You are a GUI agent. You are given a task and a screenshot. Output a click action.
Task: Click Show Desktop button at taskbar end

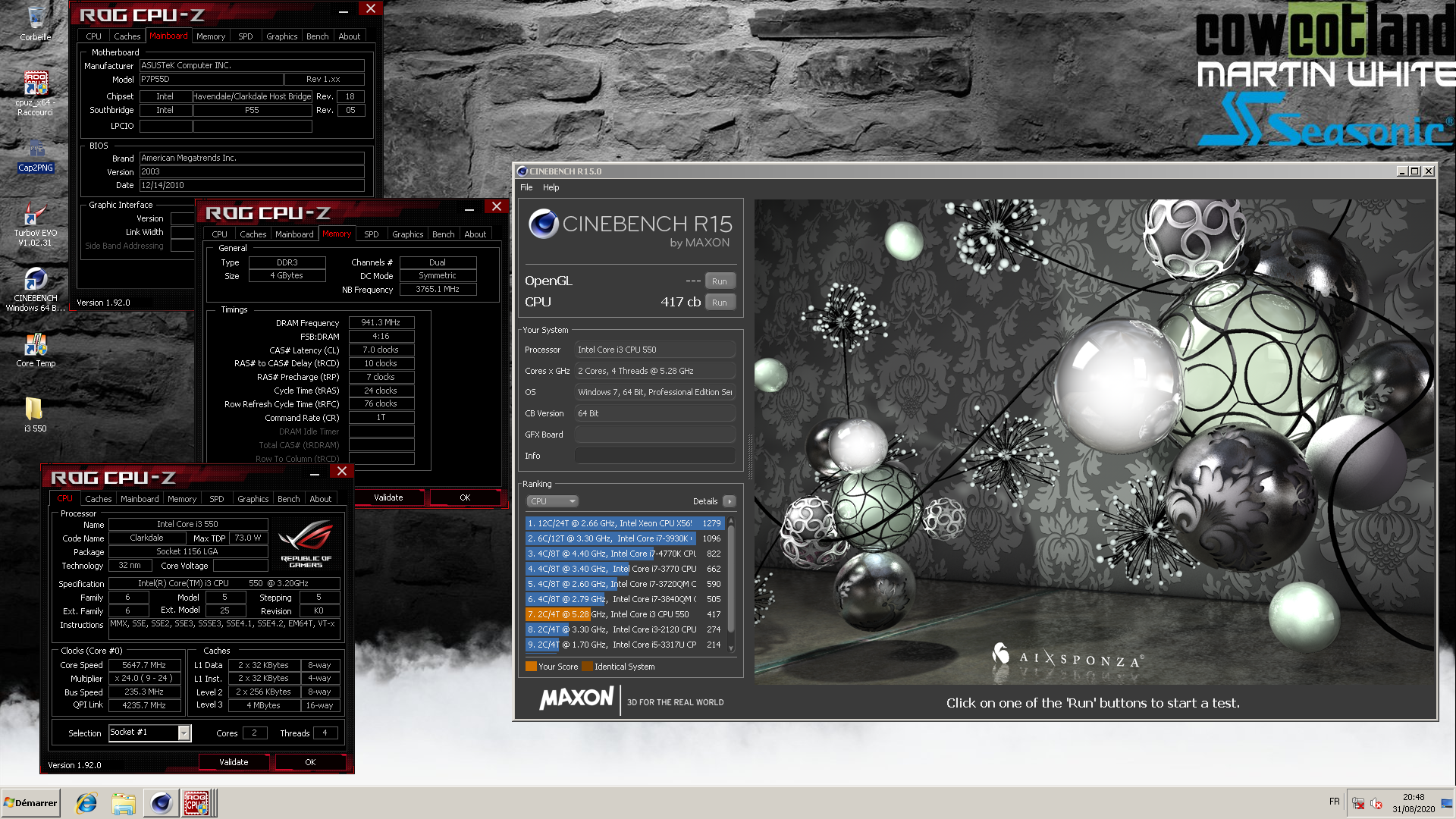pos(1447,803)
